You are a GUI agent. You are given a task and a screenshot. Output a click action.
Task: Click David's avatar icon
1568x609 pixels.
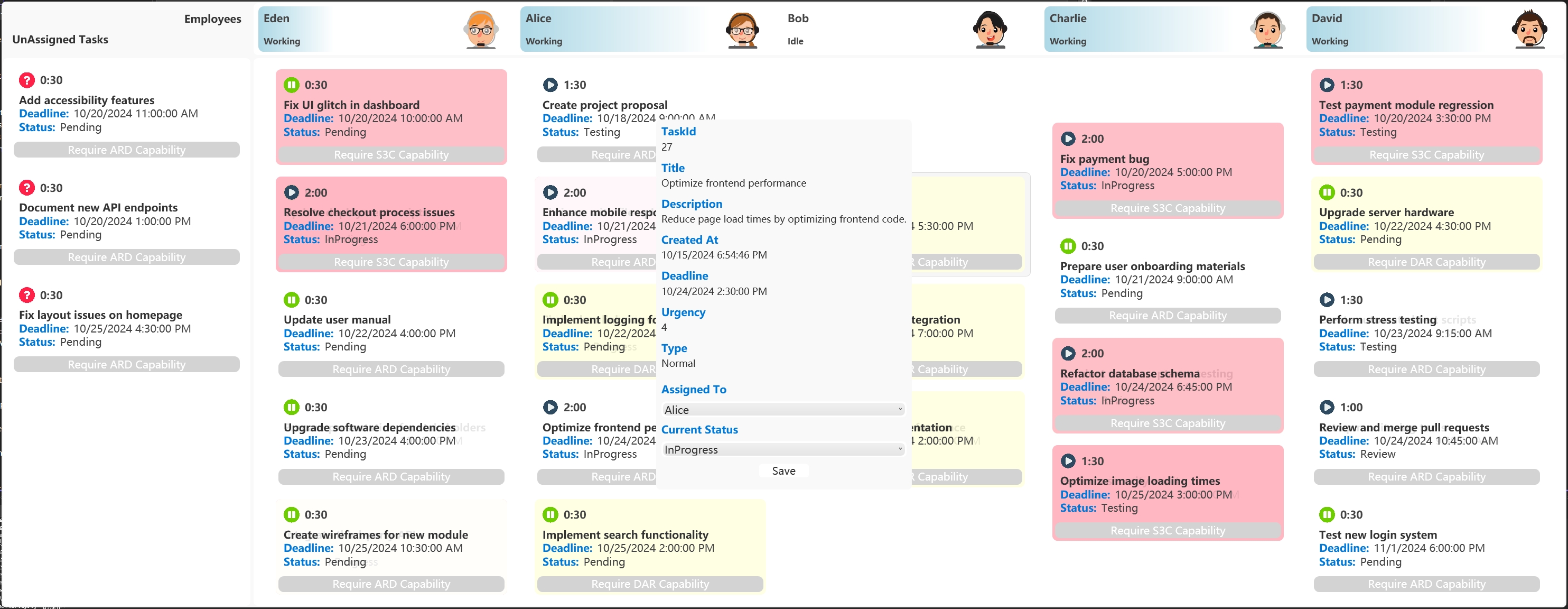1528,29
